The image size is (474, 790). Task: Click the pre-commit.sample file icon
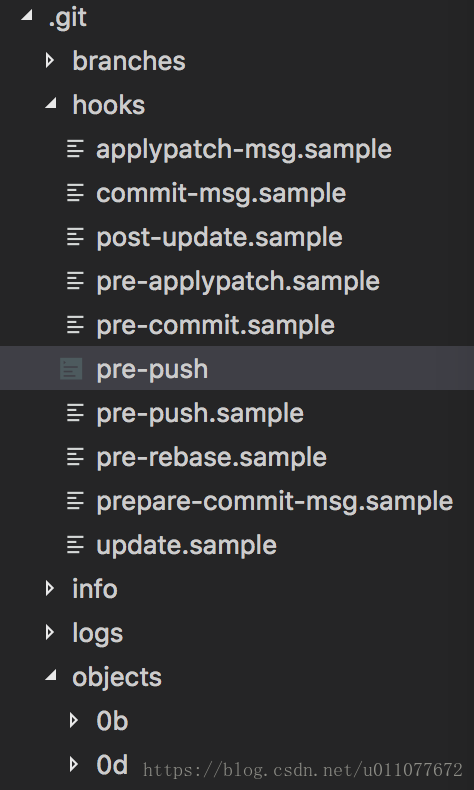tap(76, 325)
